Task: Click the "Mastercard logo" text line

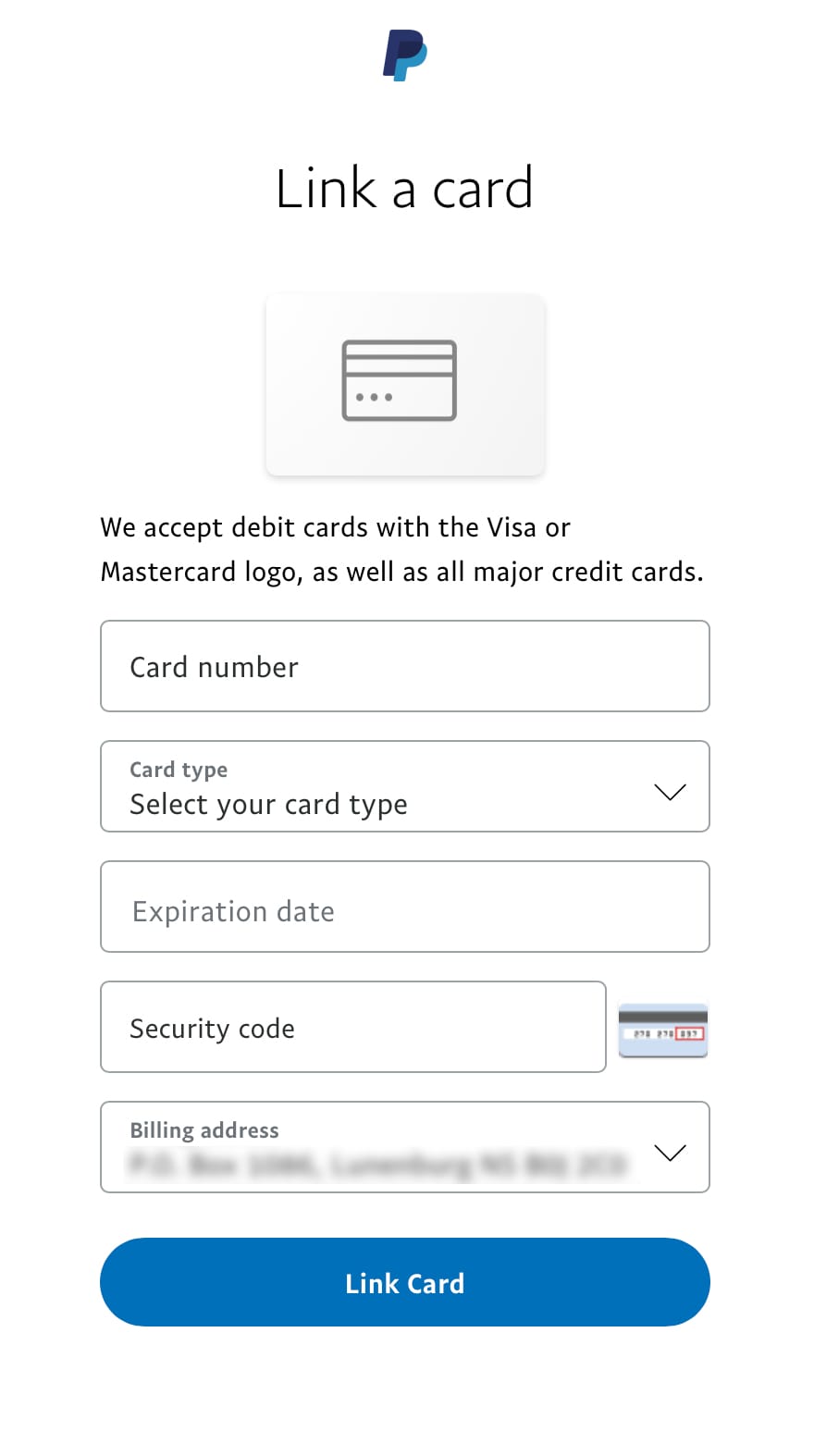Action: coord(401,572)
